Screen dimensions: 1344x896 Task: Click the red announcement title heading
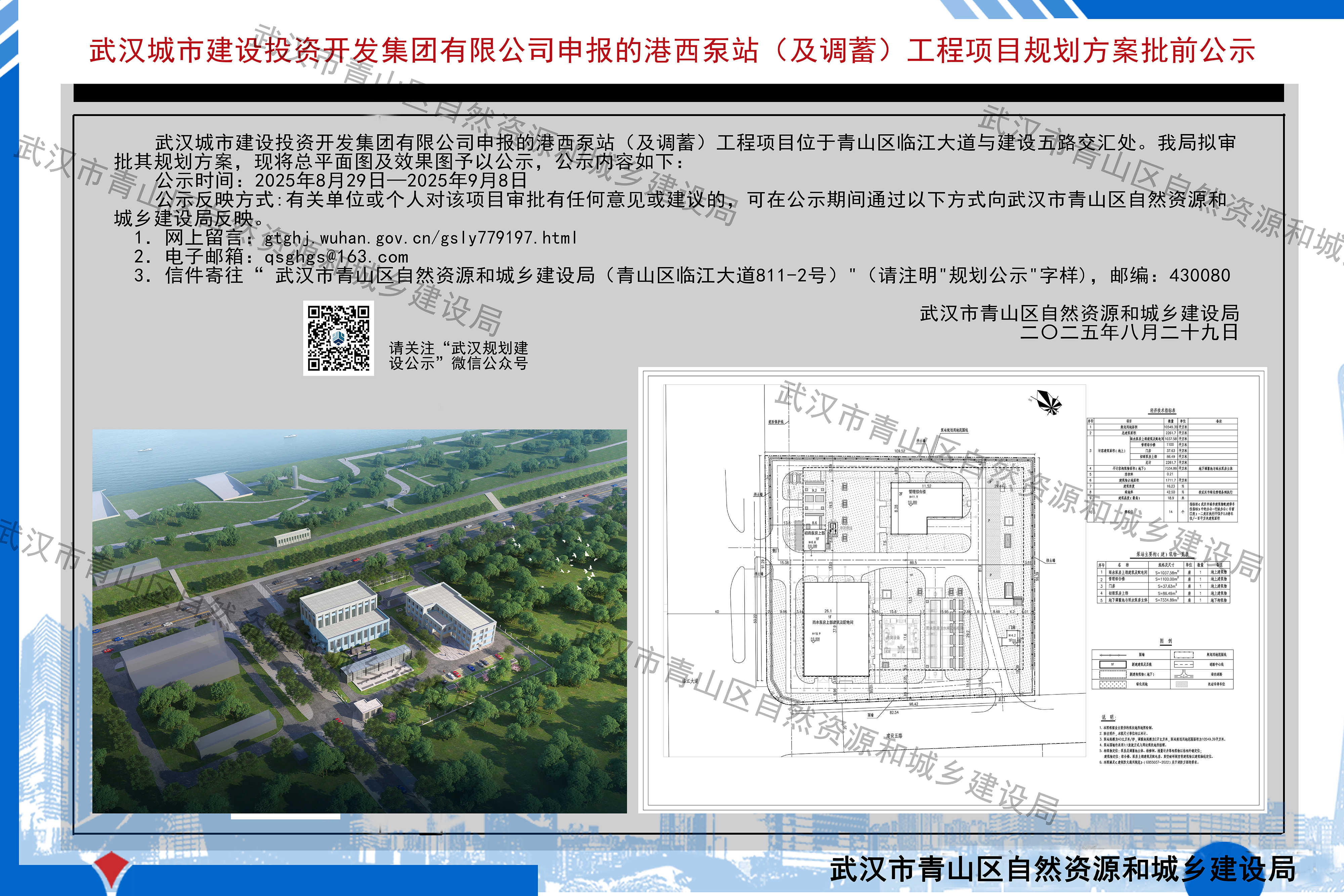click(672, 50)
